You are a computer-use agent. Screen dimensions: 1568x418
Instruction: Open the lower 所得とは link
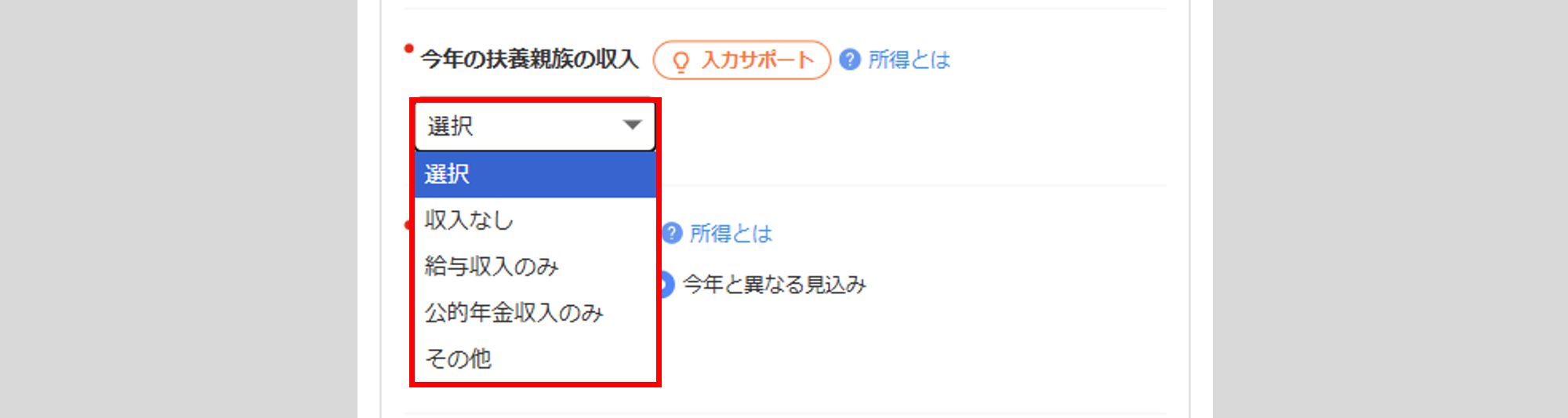tap(731, 233)
